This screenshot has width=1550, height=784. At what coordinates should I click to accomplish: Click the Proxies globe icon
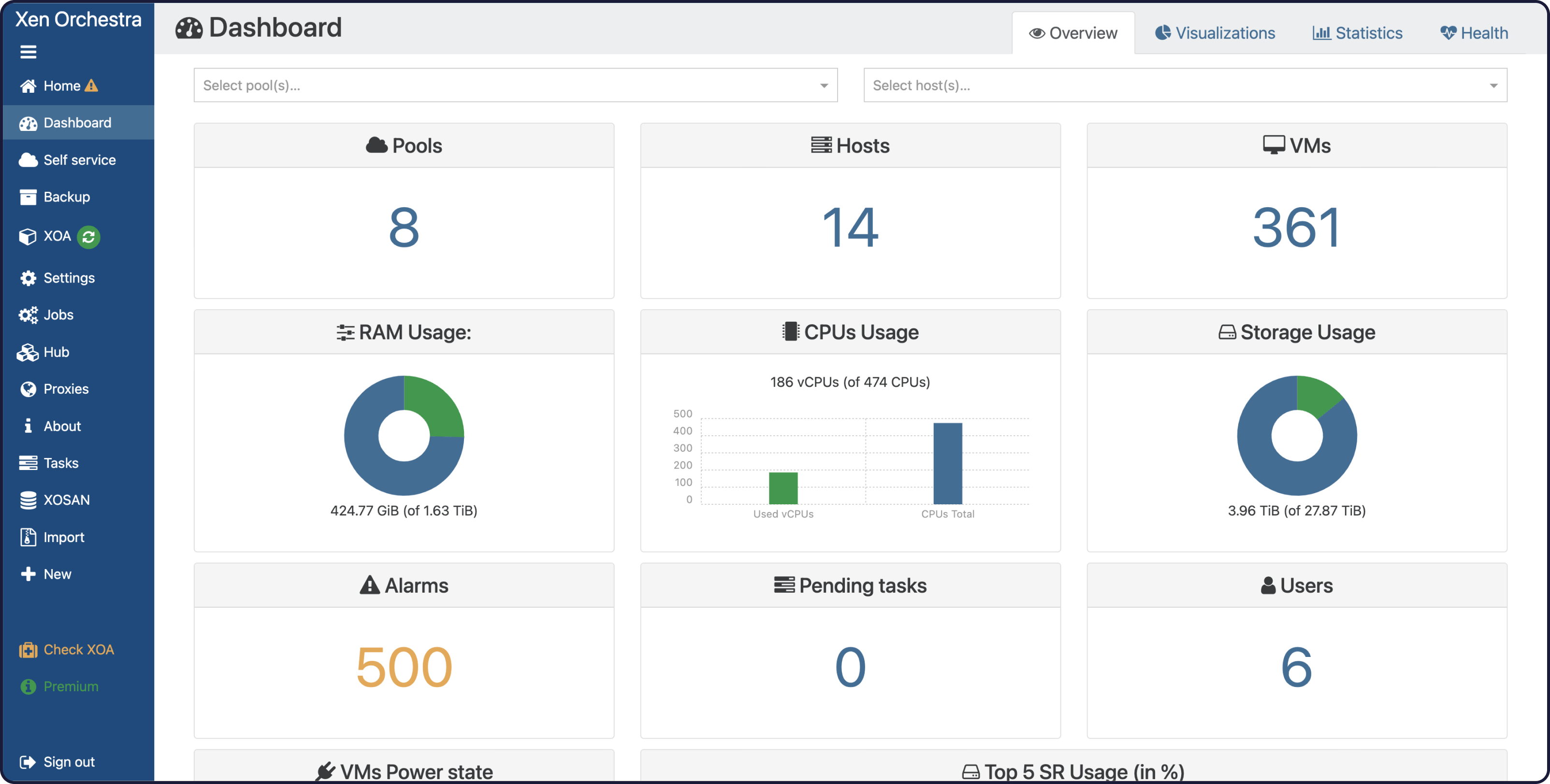click(x=29, y=389)
